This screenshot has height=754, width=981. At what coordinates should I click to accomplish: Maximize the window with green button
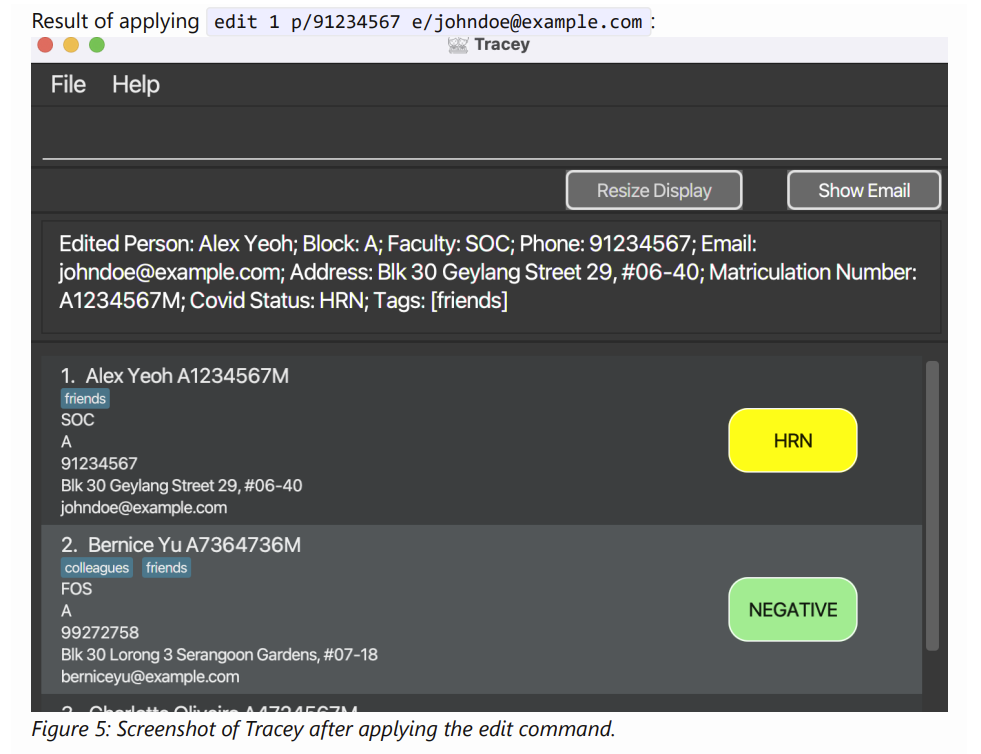click(x=97, y=45)
